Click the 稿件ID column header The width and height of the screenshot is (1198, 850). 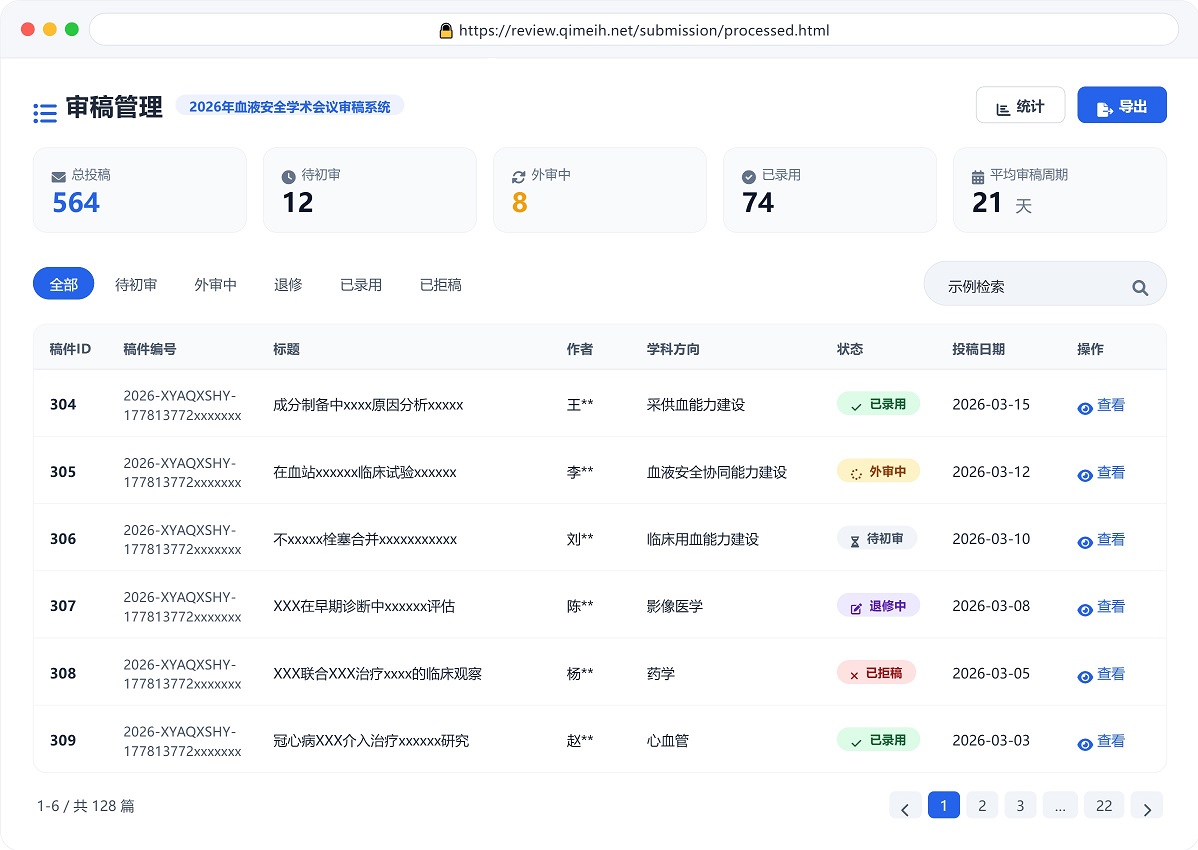point(70,349)
